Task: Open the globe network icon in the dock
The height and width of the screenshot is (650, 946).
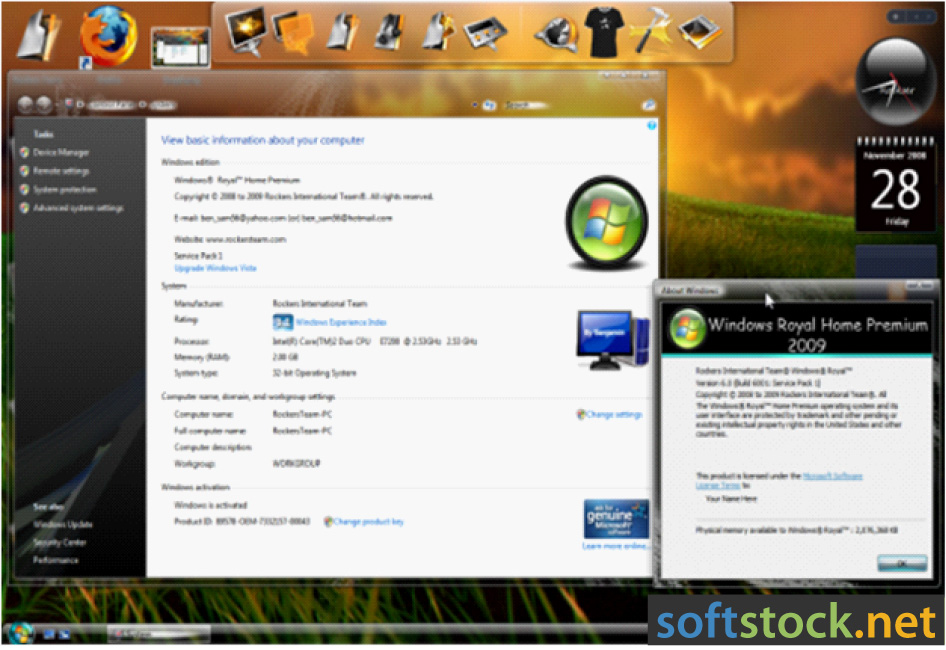Action: point(556,33)
